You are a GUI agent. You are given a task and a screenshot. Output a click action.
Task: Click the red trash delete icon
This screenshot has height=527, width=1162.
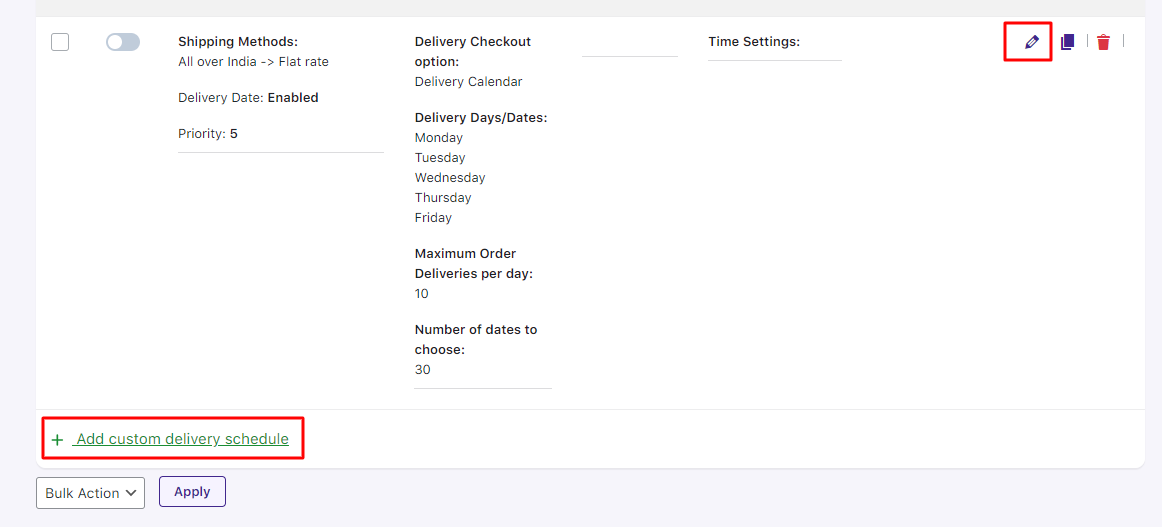tap(1103, 42)
